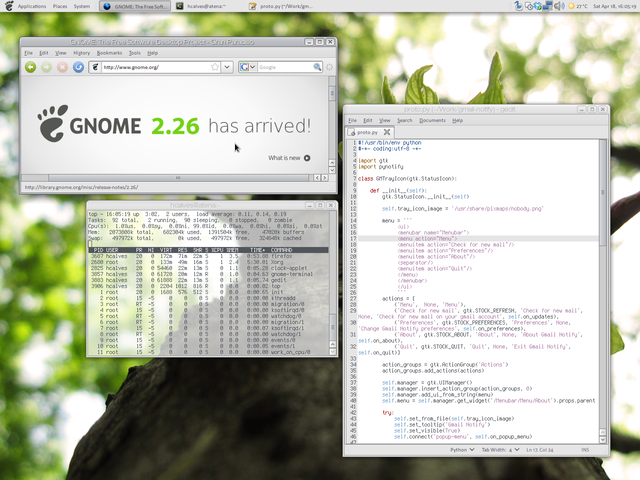
Task: Open Firefox File menu
Action: click(29, 53)
